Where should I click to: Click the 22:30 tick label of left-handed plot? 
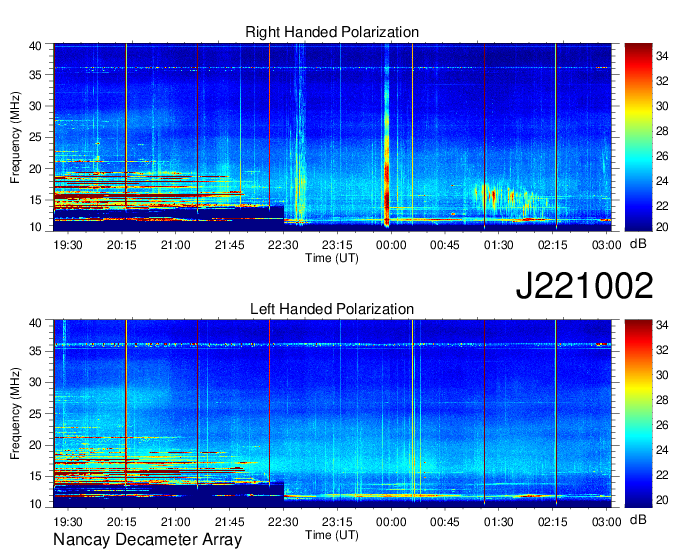pos(283,522)
